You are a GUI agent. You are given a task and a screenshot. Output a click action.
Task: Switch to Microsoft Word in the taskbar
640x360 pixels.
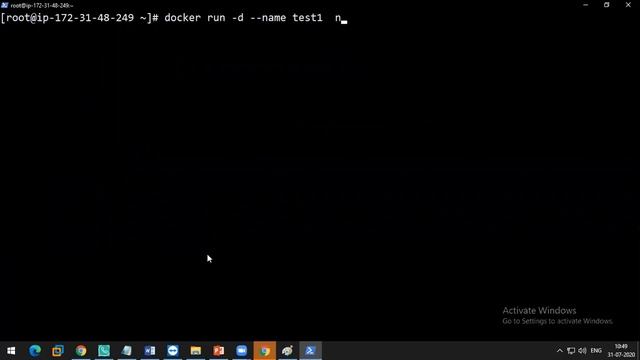(x=150, y=351)
